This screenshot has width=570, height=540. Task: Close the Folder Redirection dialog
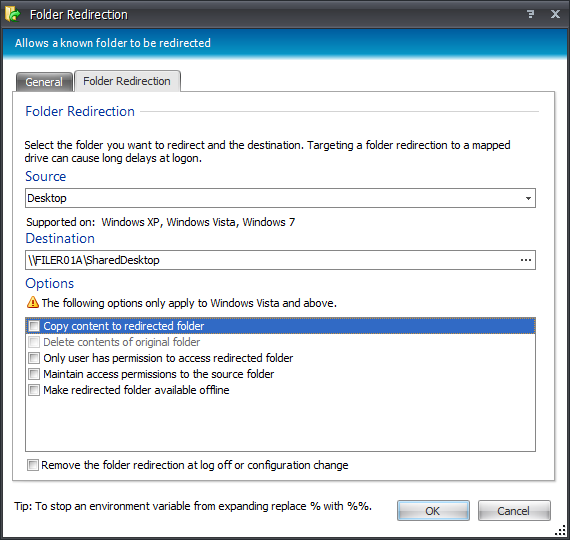coord(555,14)
